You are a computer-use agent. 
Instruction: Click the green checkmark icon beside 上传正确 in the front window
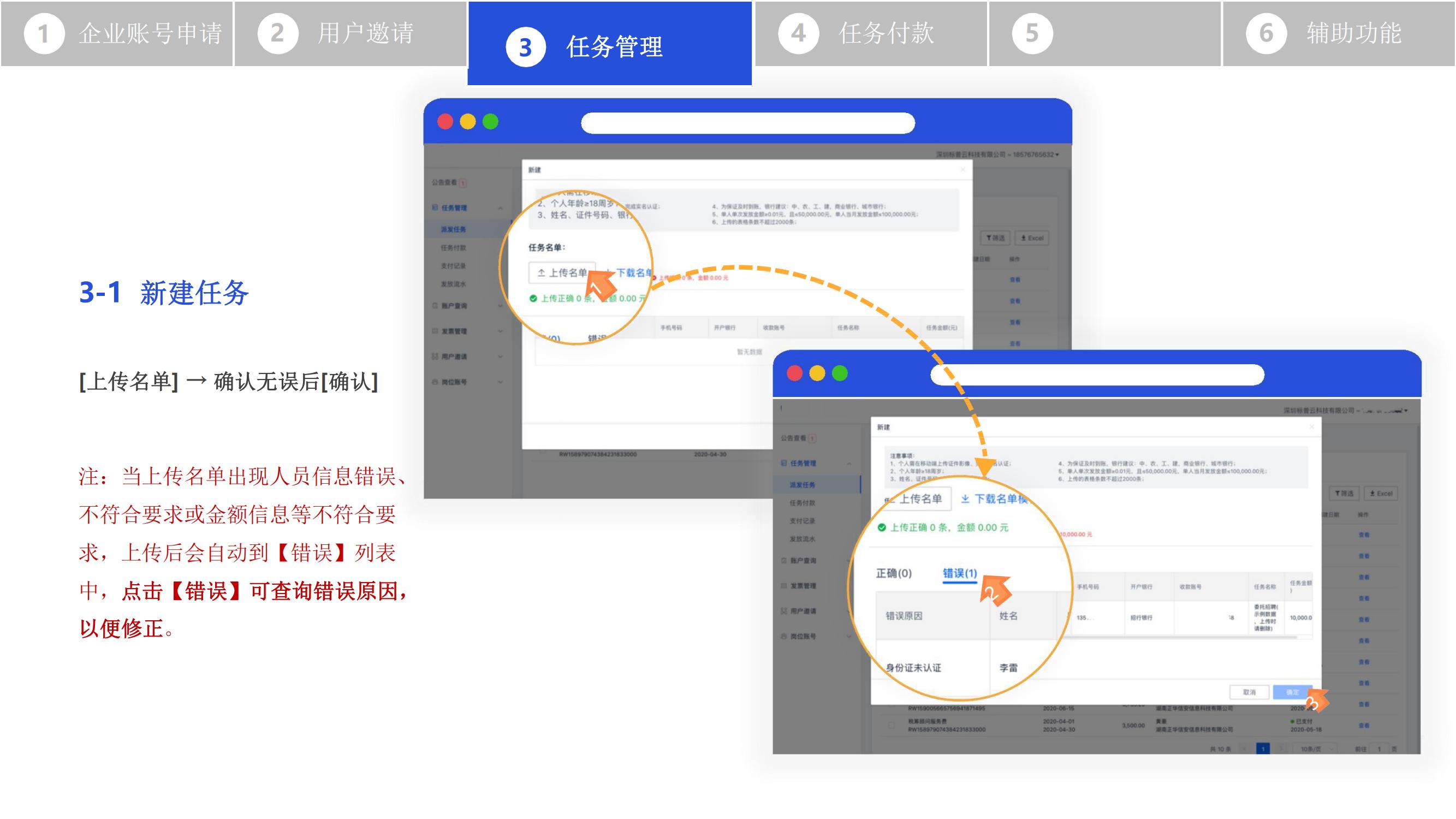click(881, 527)
